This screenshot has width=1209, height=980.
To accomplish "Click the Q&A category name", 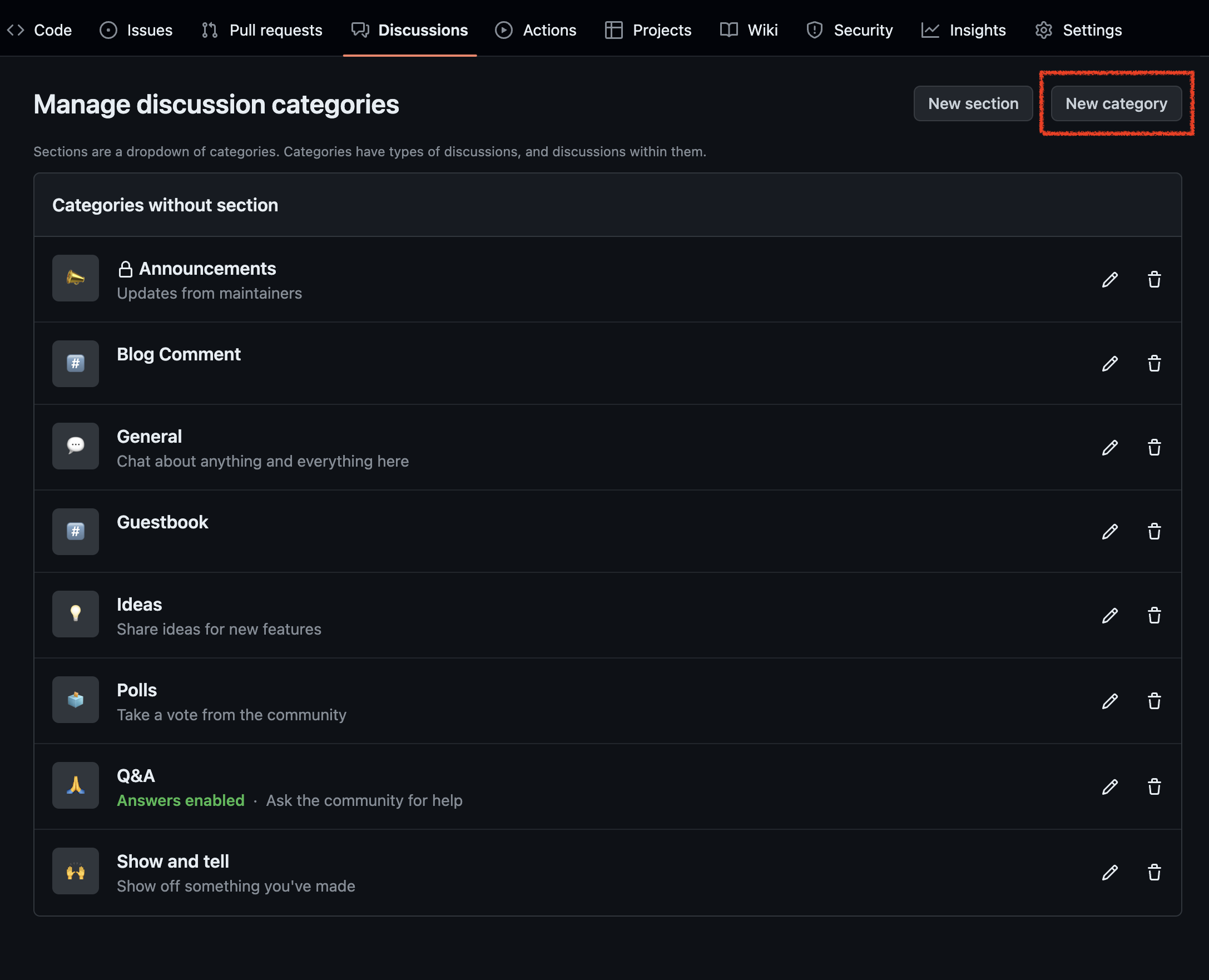I will pos(136,776).
